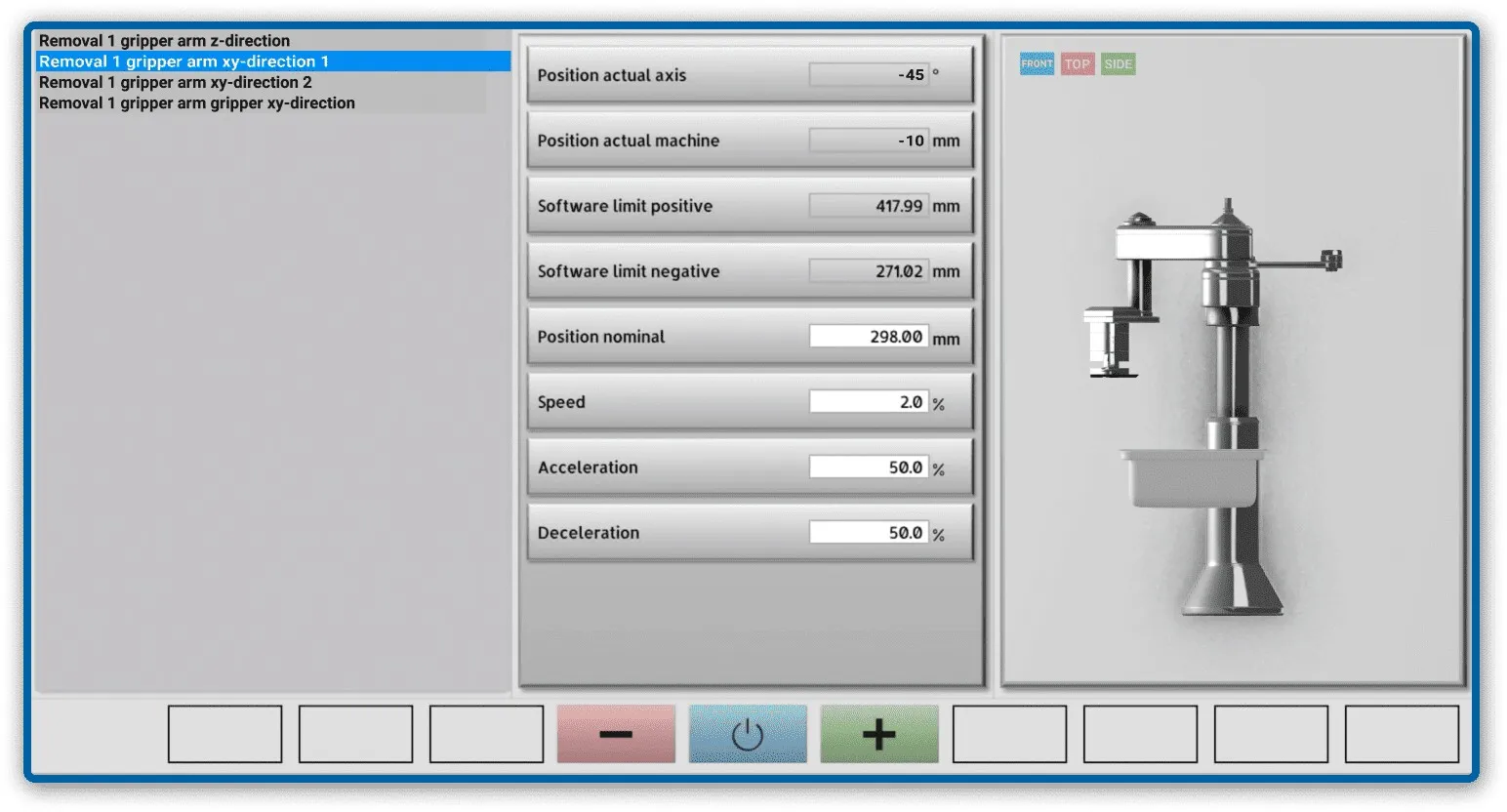This screenshot has width=1507, height=812.
Task: Switch to SIDE view
Action: click(1119, 64)
